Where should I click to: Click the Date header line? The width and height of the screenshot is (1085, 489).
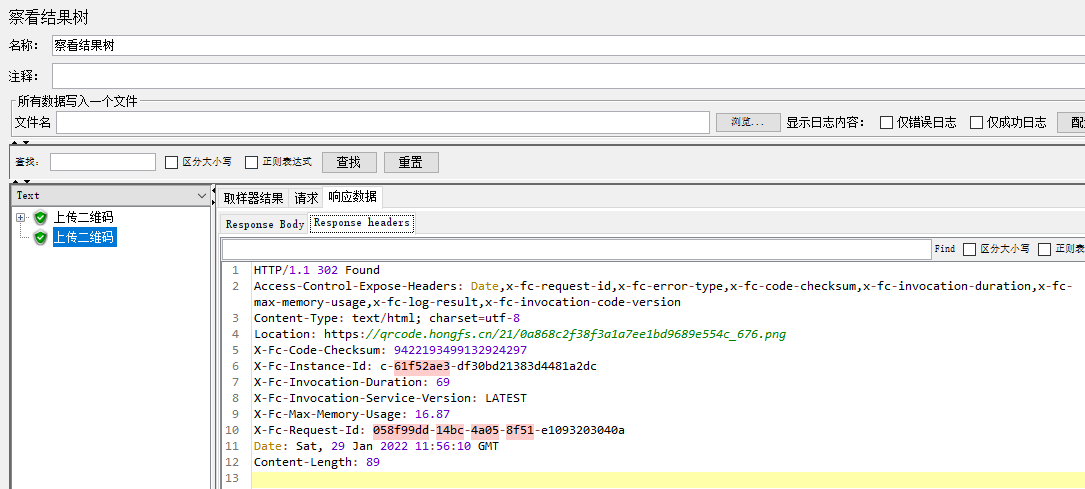(376, 446)
